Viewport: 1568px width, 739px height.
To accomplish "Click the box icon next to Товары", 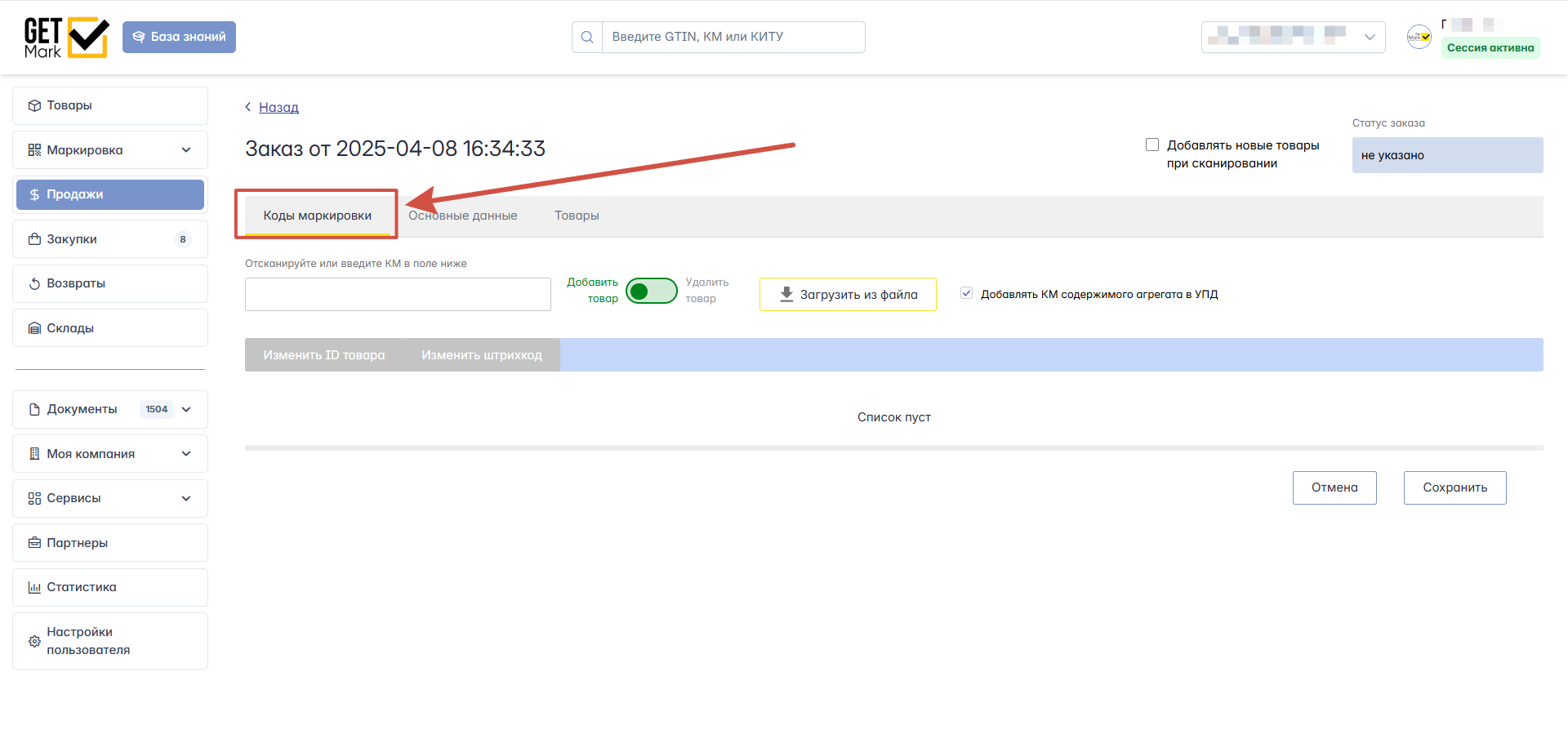I will tap(34, 105).
